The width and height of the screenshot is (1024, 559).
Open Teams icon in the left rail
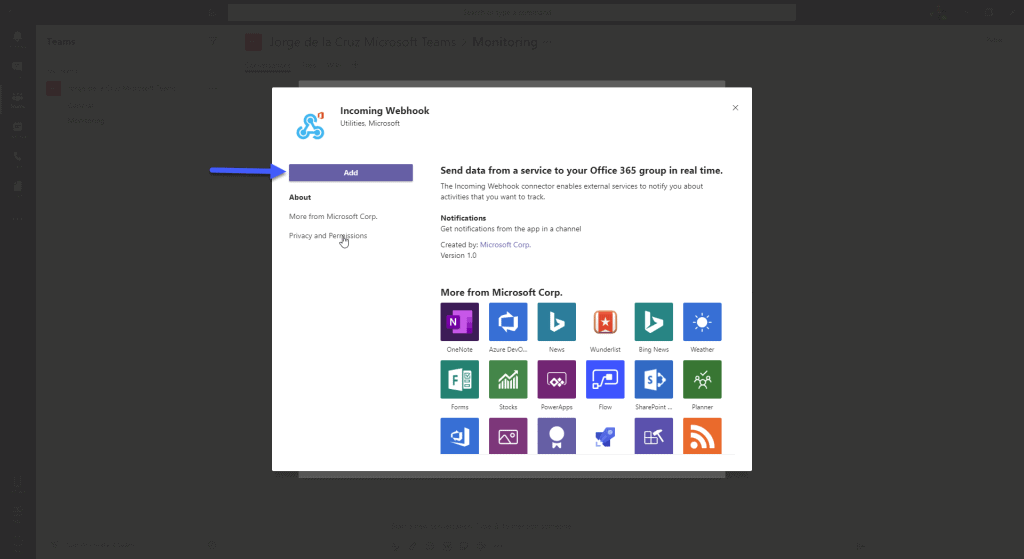[18, 99]
